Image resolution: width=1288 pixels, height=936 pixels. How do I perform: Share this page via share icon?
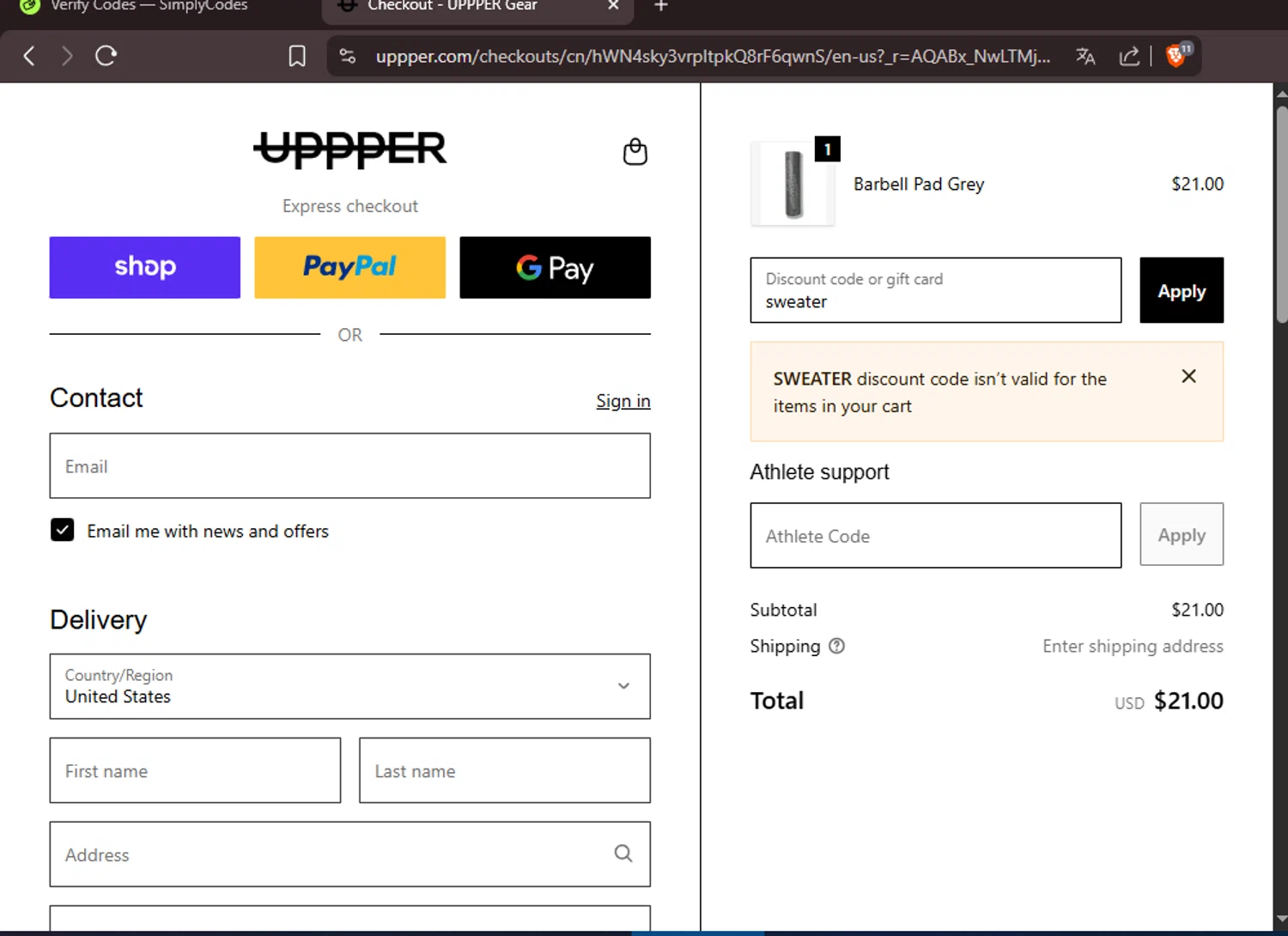(1129, 57)
